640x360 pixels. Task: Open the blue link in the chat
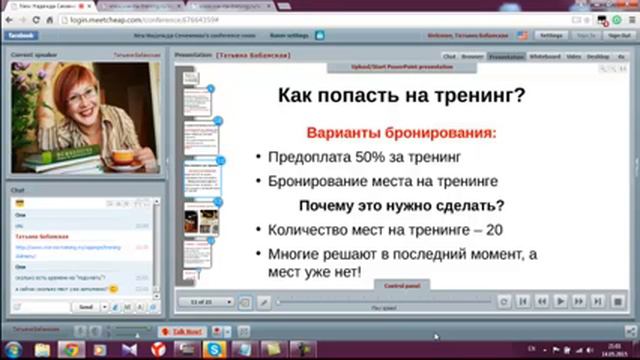click(68, 251)
